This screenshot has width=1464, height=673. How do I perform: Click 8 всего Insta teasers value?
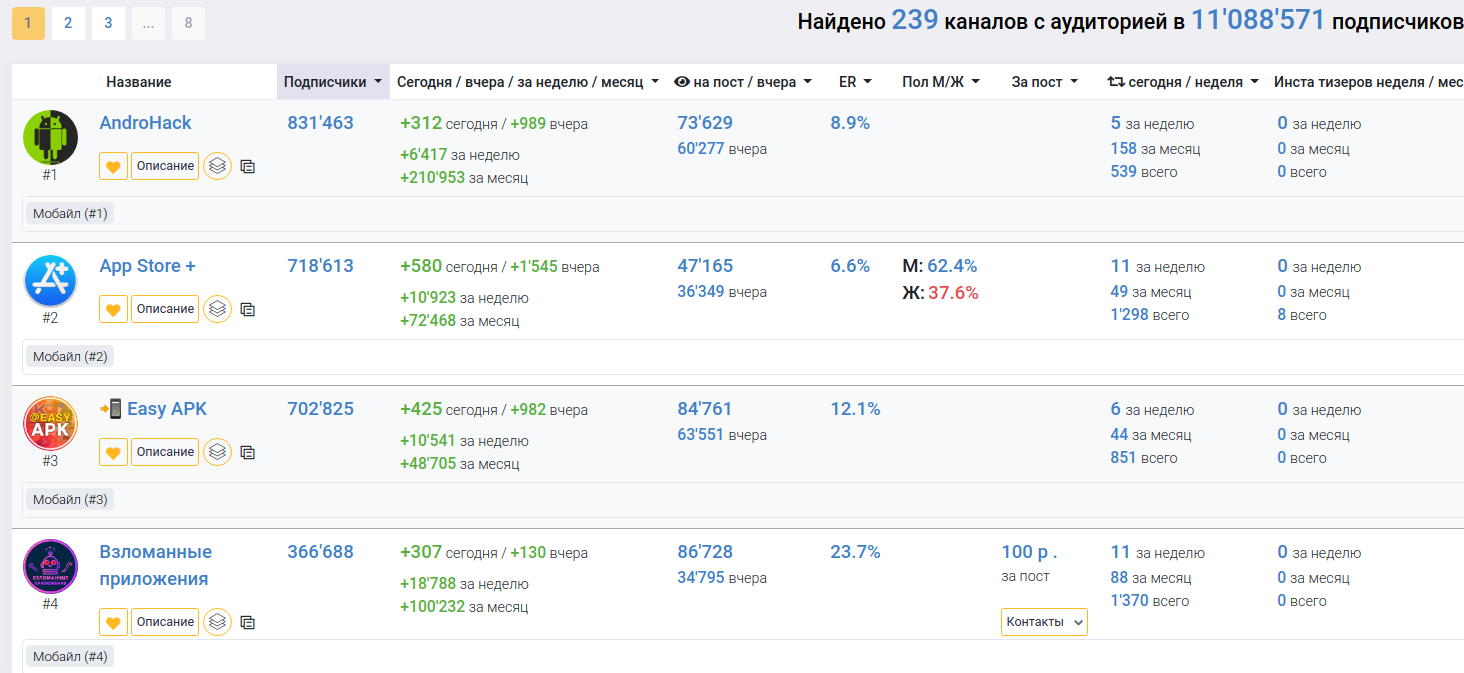pos(1302,315)
